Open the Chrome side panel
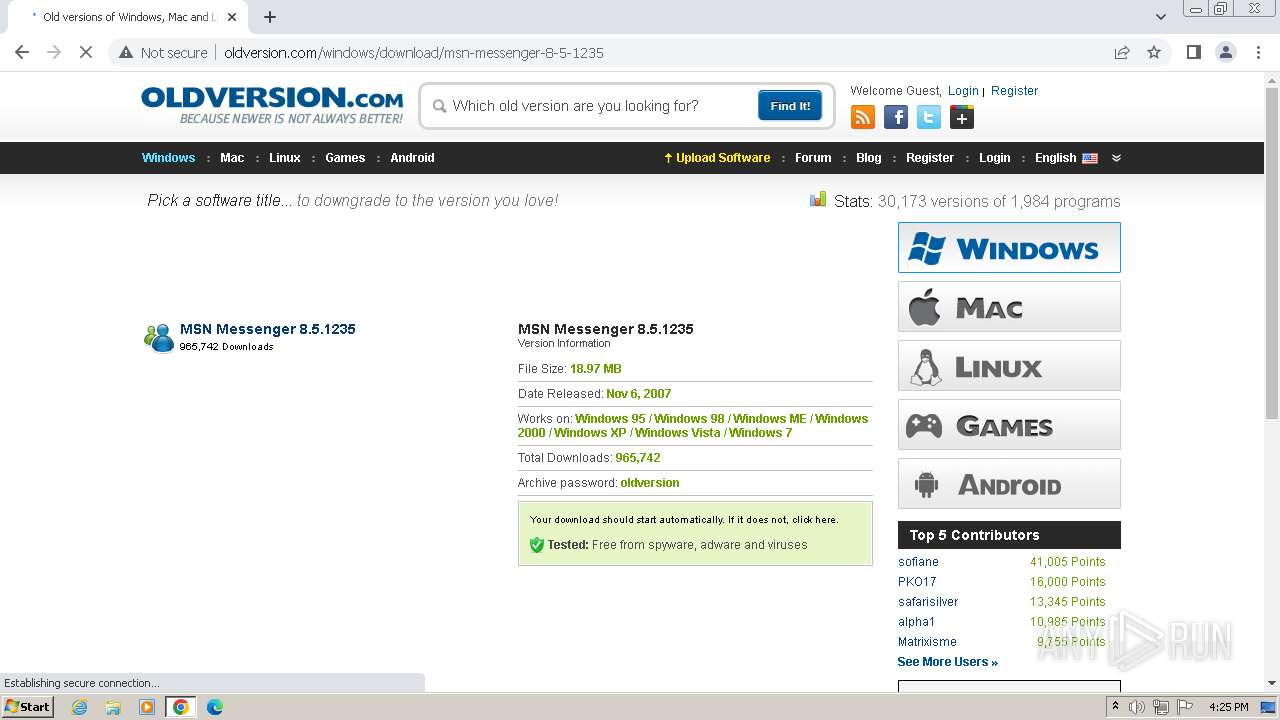 point(1193,52)
